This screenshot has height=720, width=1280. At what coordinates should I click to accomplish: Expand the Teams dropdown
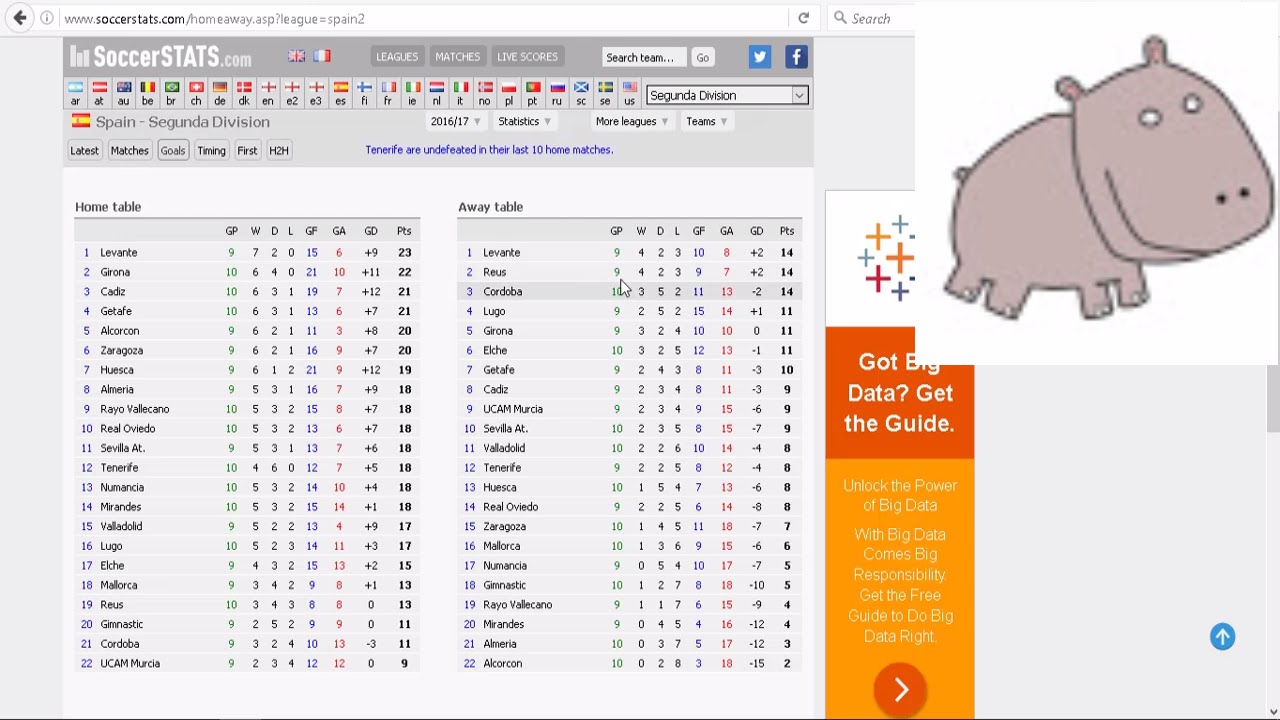707,121
